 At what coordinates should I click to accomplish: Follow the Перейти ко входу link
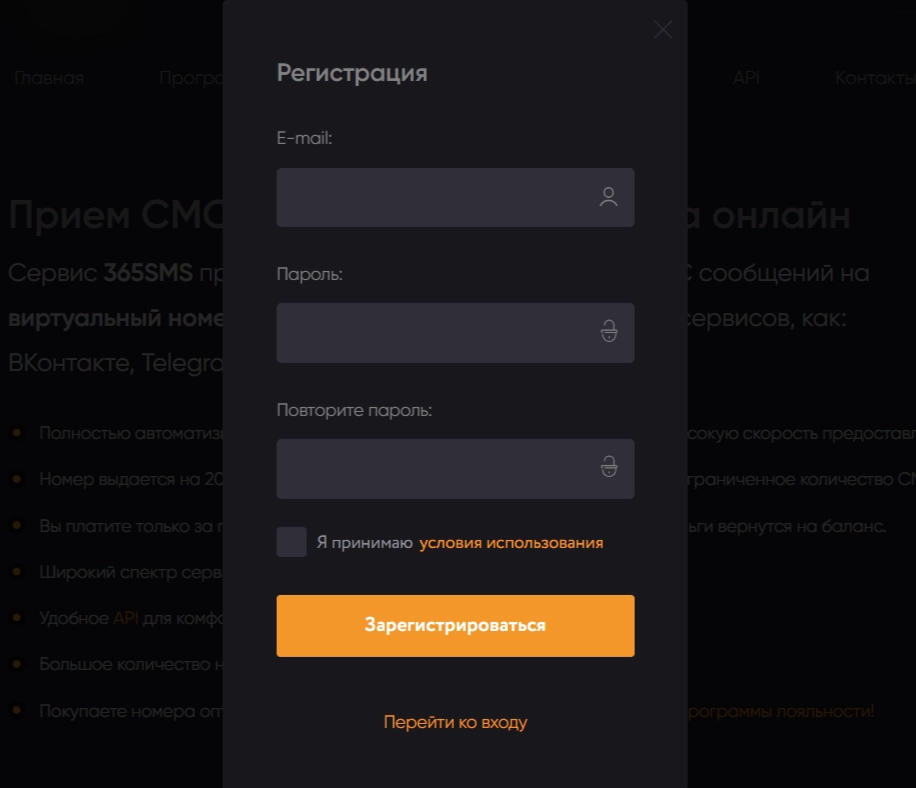point(455,722)
